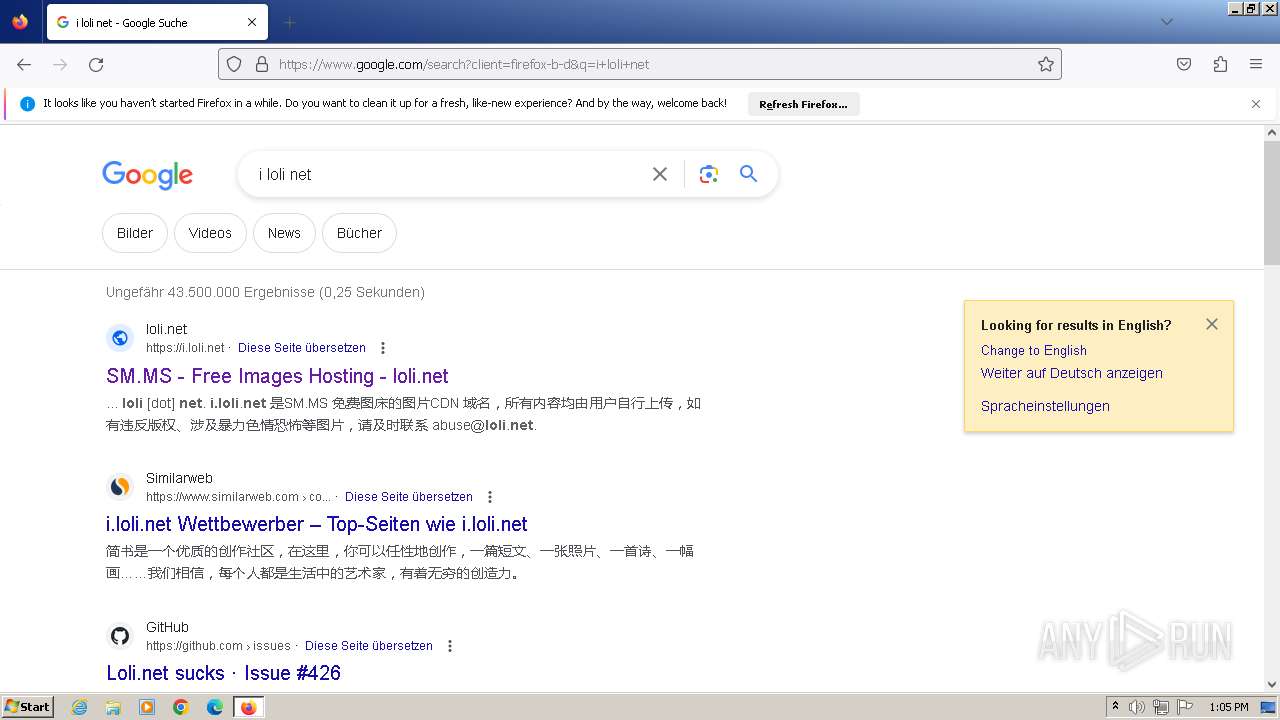1280x720 pixels.
Task: Click the scrollbar down arrow
Action: coord(1272,685)
